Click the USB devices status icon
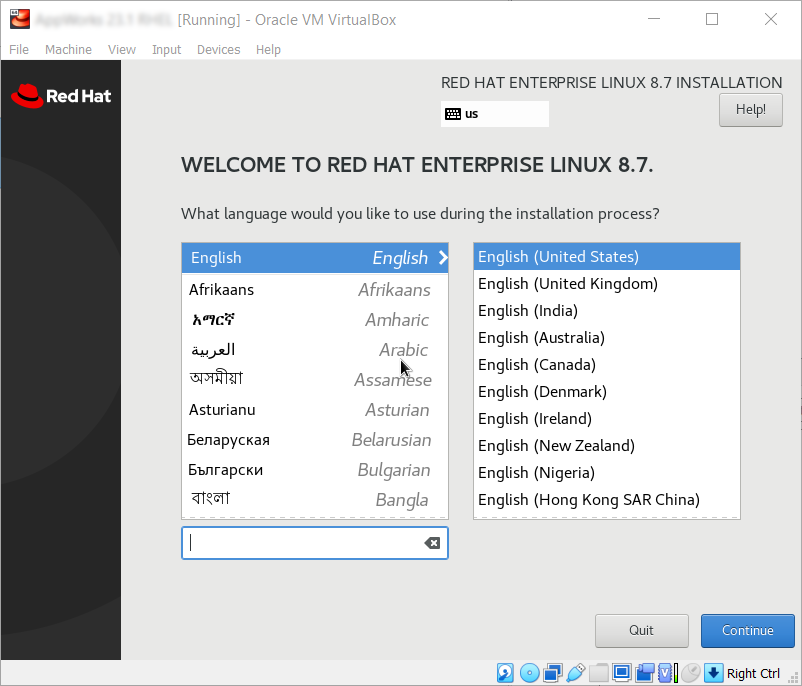The image size is (802, 686). coord(576,673)
